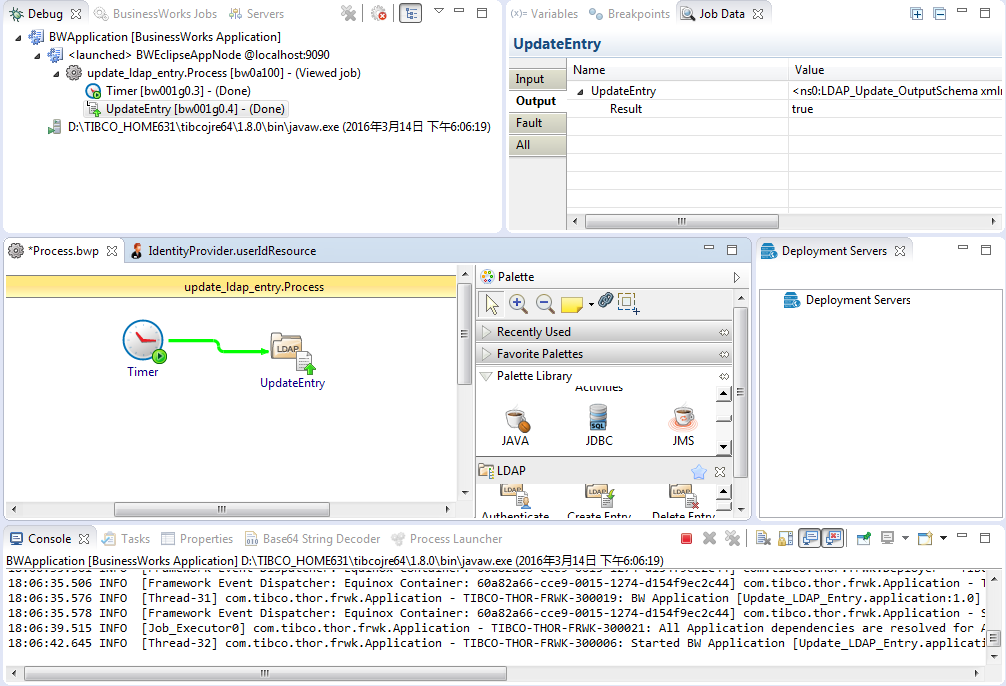Collapse the Palette Library section
Screen dimensions: 1006x686
(486, 376)
